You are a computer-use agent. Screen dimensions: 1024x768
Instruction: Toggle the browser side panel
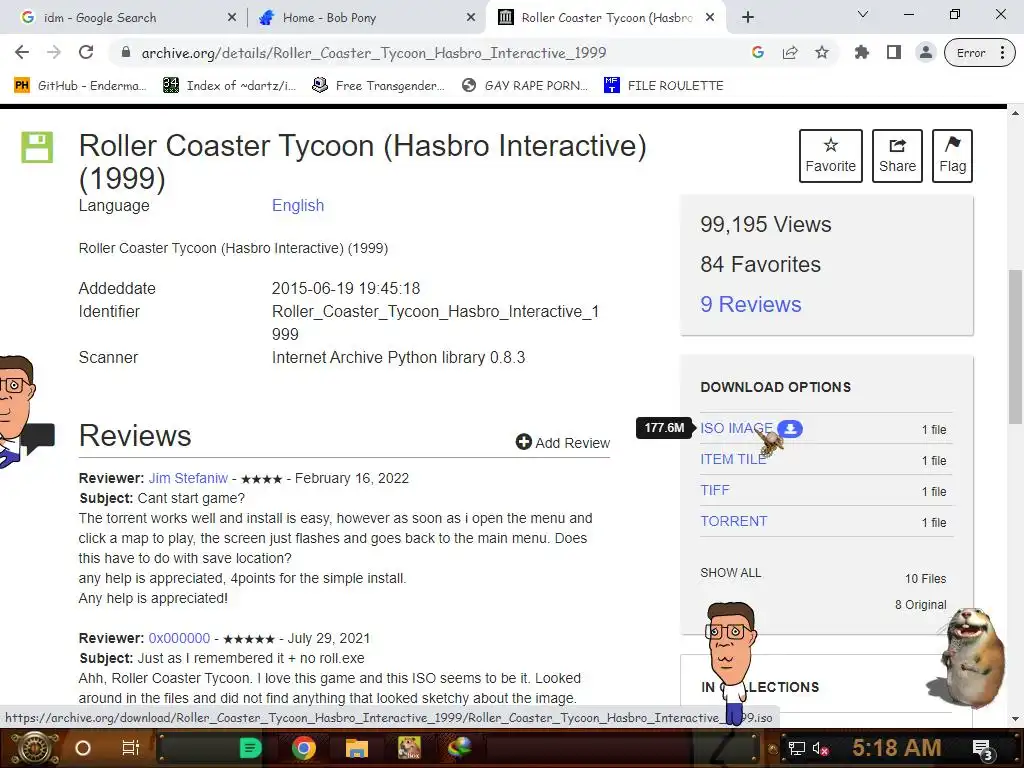(x=894, y=52)
